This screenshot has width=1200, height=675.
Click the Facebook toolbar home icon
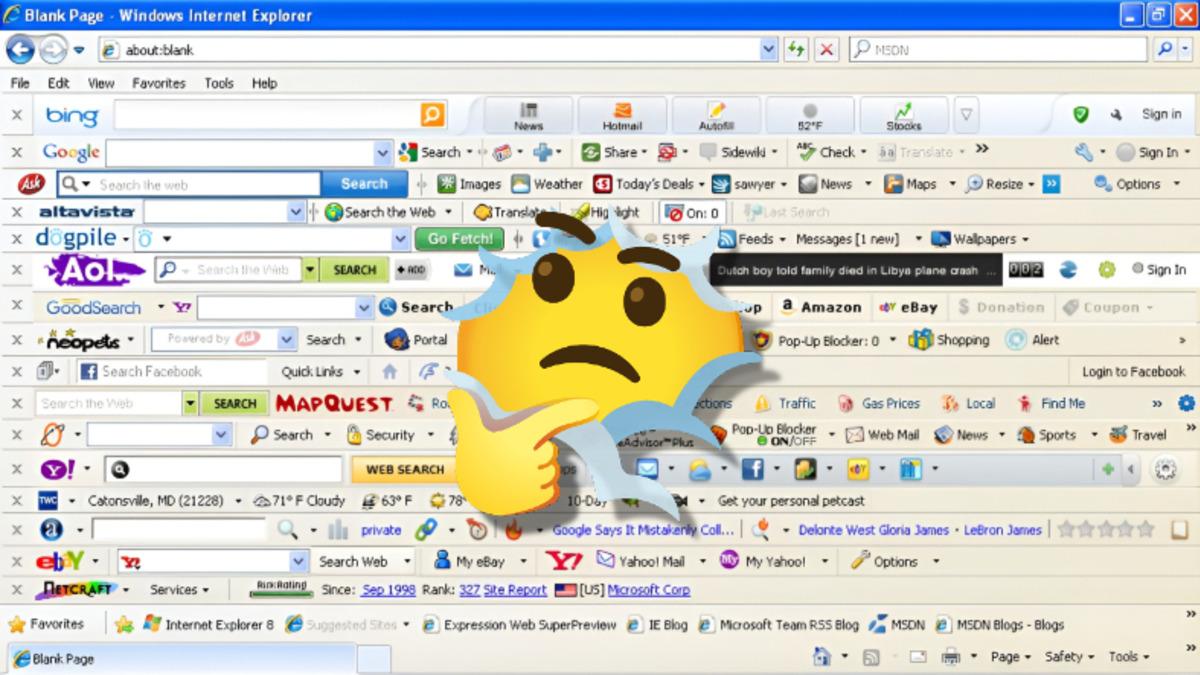389,371
